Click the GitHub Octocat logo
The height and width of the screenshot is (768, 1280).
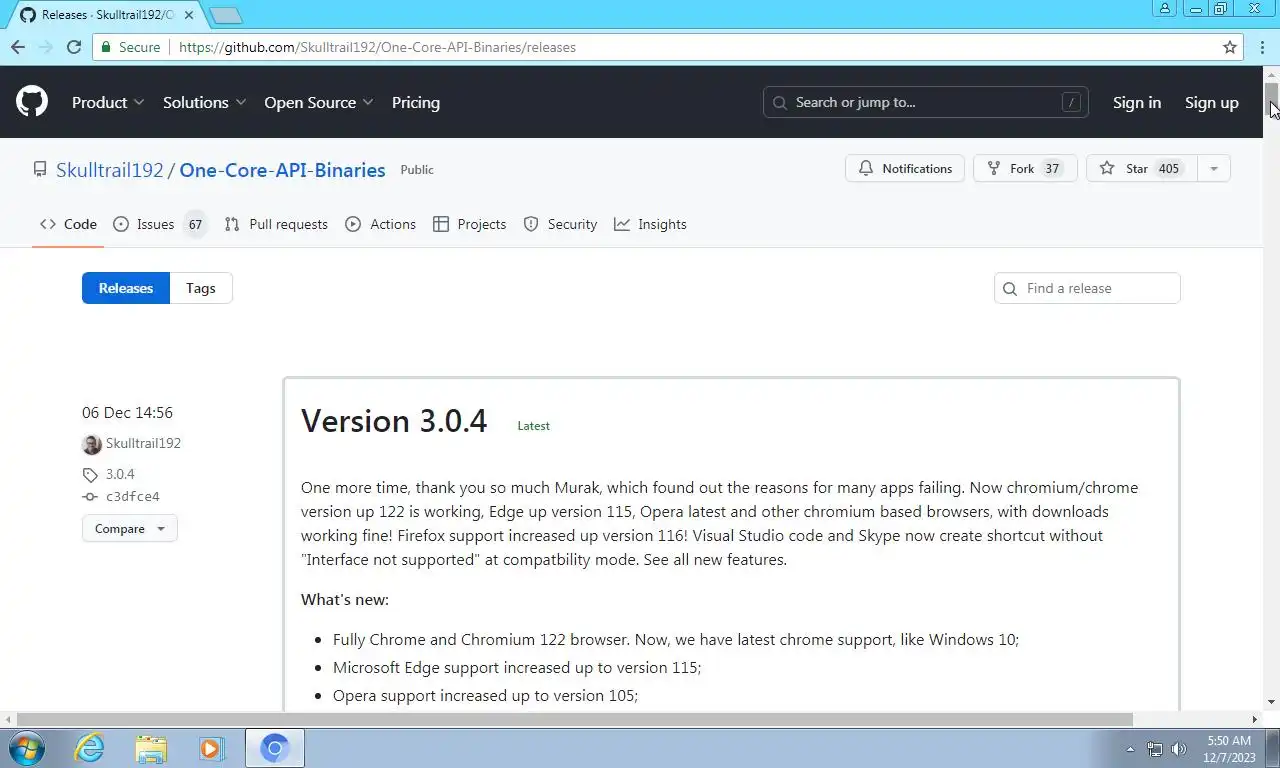[32, 102]
